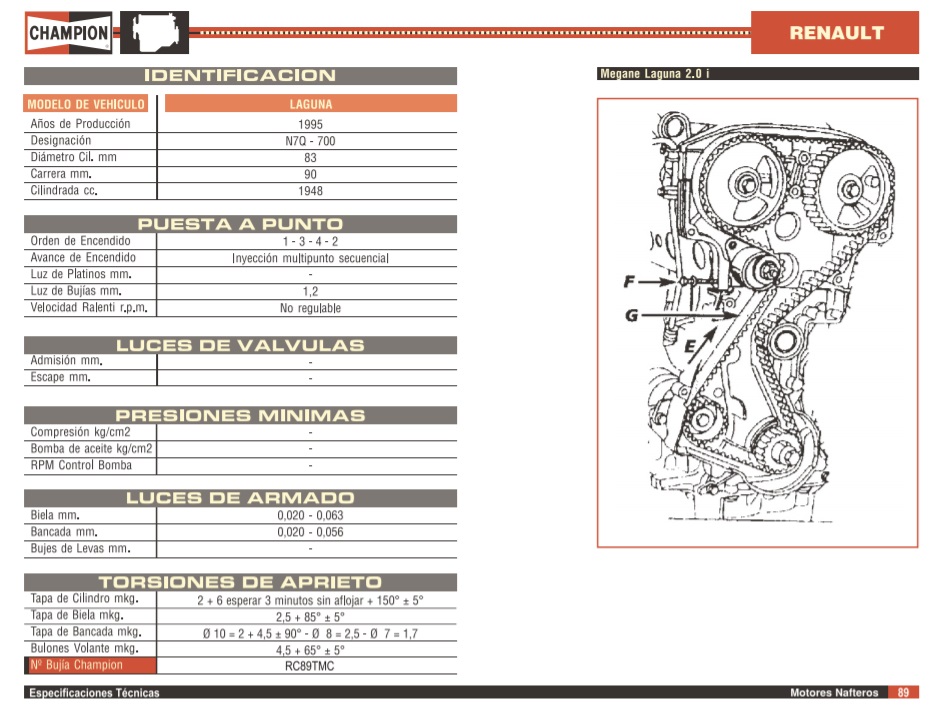Click the Diámetro Cil. mm label
This screenshot has width=940, height=710.
point(74,157)
